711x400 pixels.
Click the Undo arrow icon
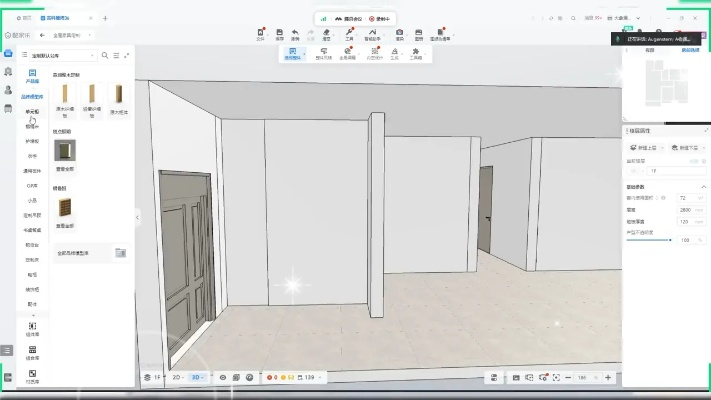295,34
